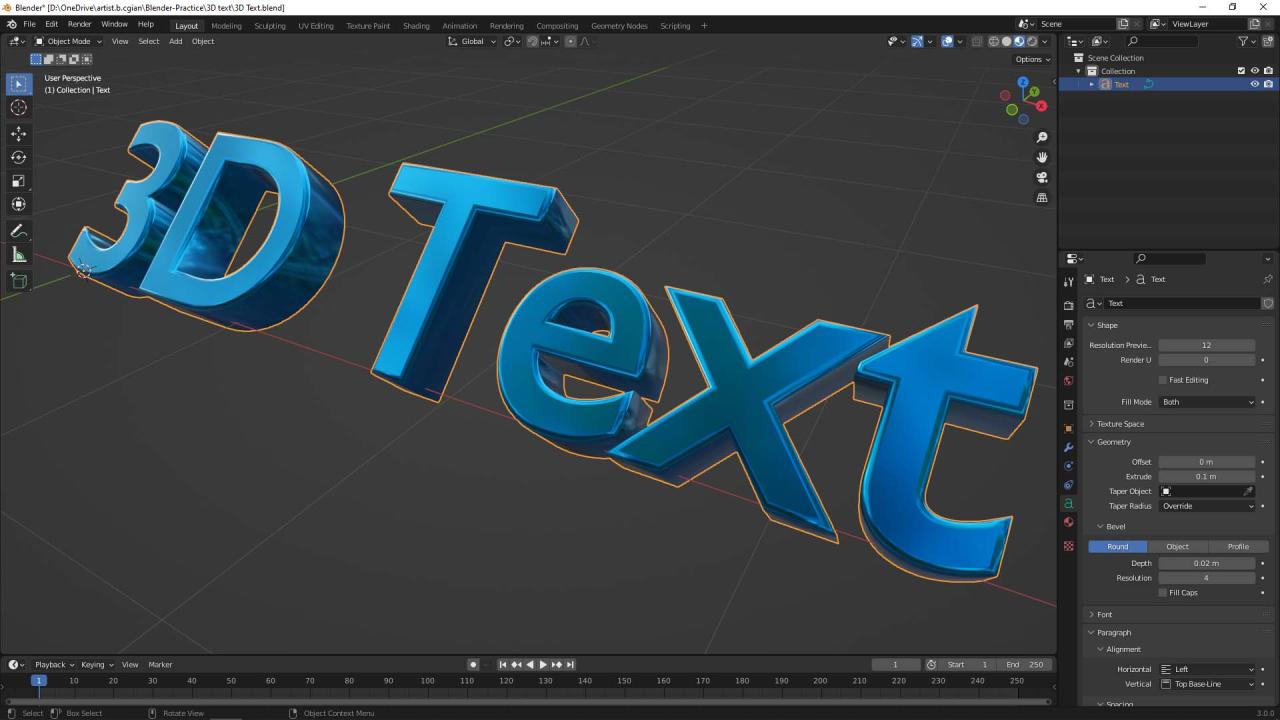Viewport: 1280px width, 720px height.
Task: Click the Options button in viewport header
Action: point(1030,59)
